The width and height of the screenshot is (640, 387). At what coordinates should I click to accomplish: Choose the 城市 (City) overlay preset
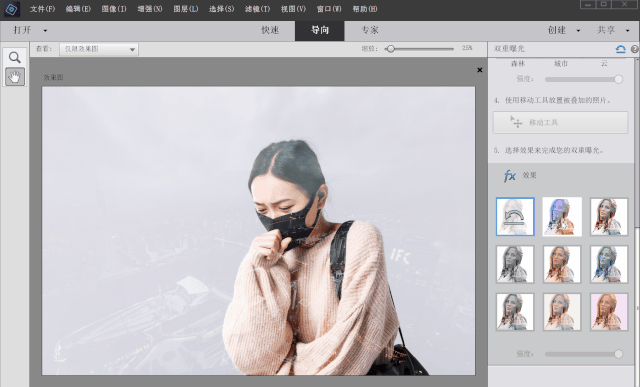coord(561,64)
